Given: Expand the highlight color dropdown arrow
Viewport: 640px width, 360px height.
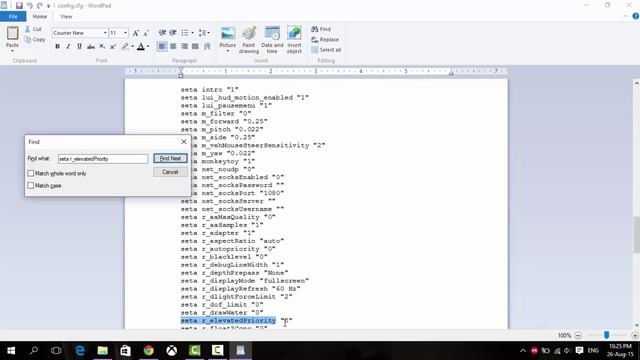Looking at the screenshot, I should click(132, 47).
